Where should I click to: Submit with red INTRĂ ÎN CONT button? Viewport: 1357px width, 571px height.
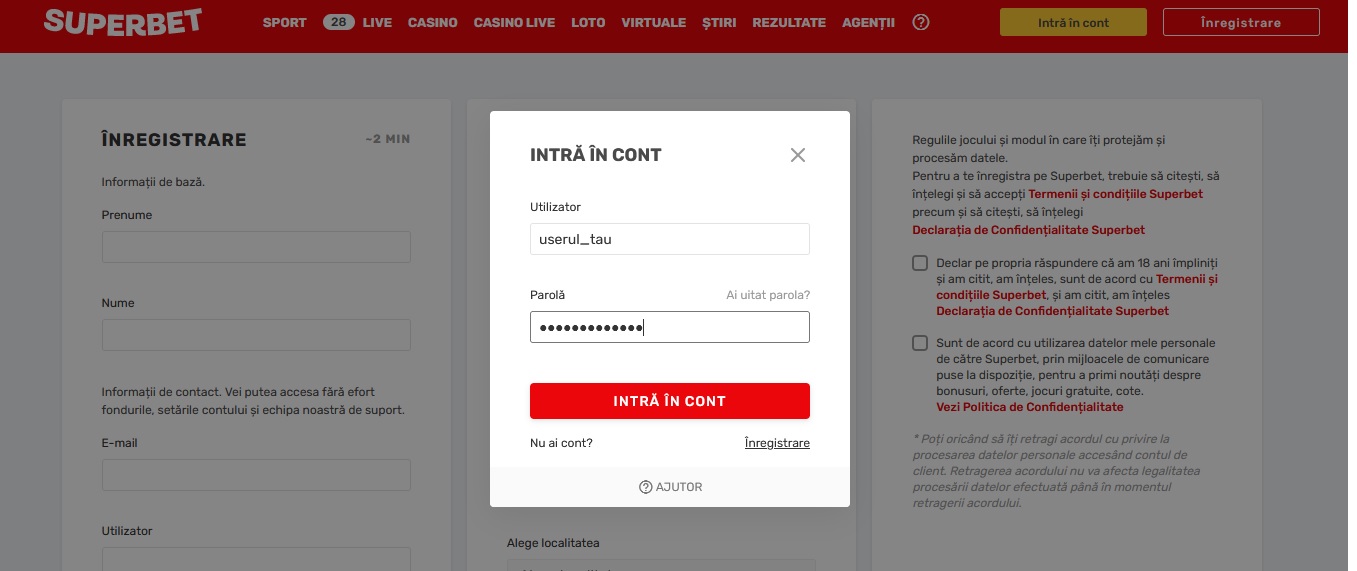(x=670, y=401)
